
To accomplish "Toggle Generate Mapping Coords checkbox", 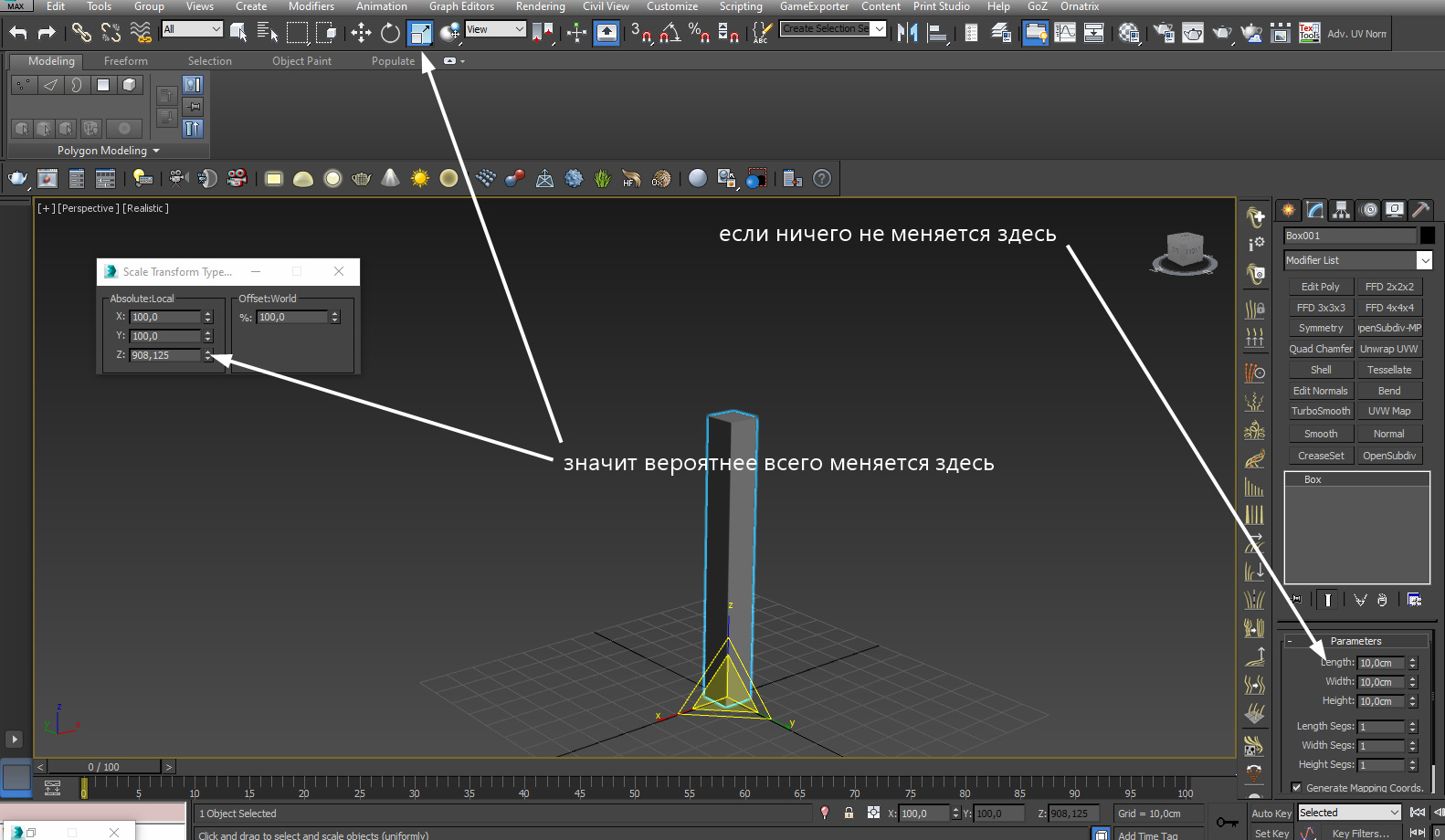I will coord(1296,787).
